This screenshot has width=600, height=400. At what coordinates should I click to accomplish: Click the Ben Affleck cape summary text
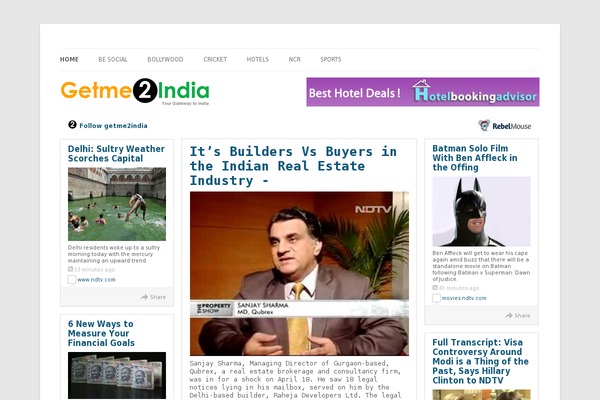tap(481, 266)
